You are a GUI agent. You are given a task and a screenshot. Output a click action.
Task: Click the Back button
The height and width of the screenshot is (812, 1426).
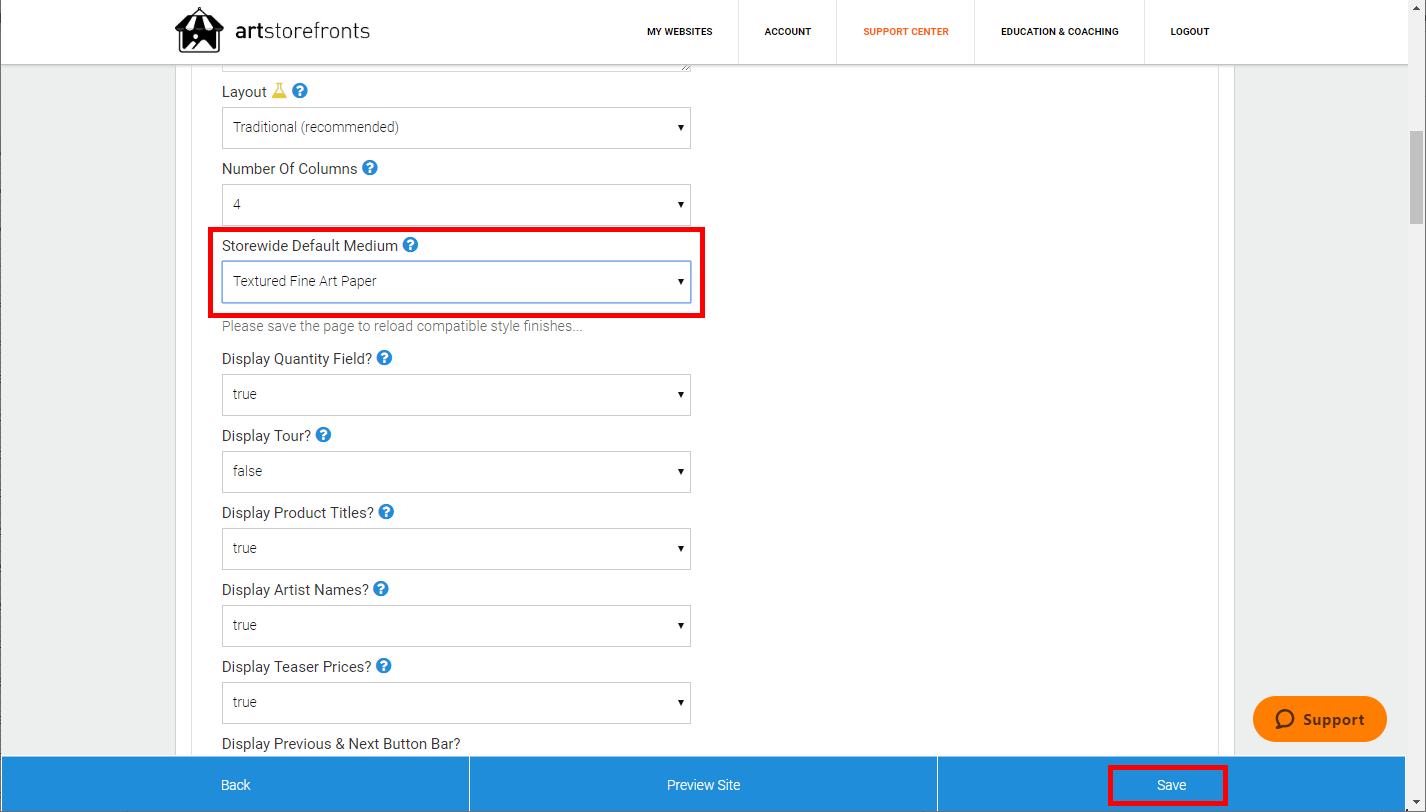coord(235,785)
